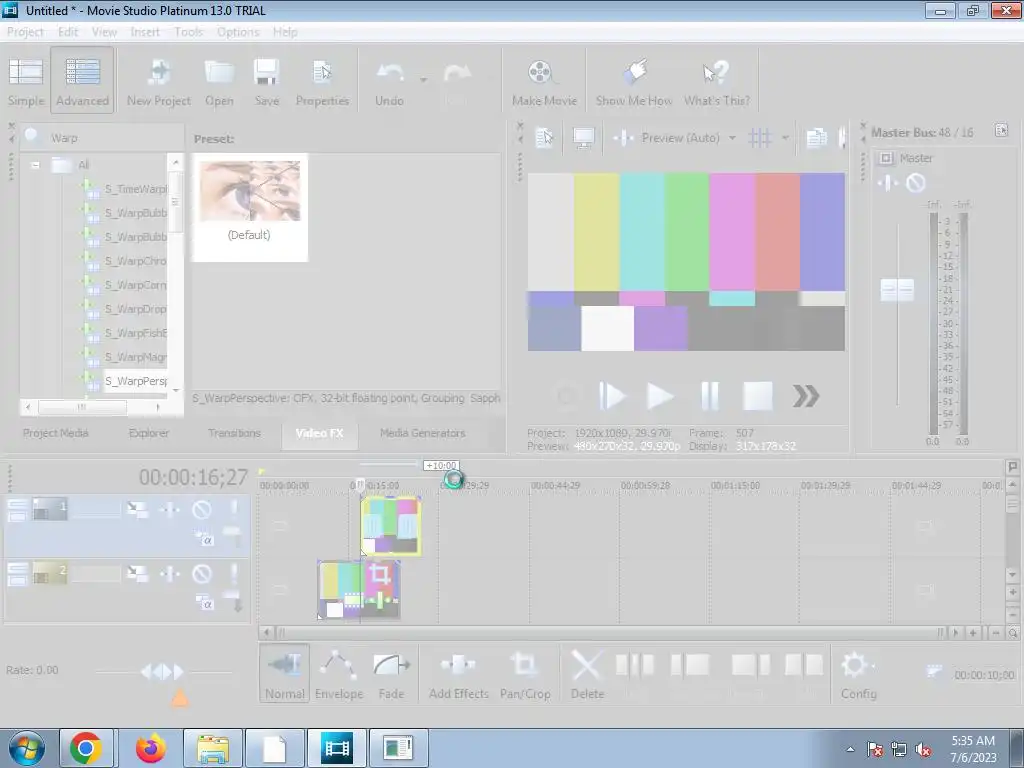
Task: Activate What's This help pointer
Action: click(716, 82)
